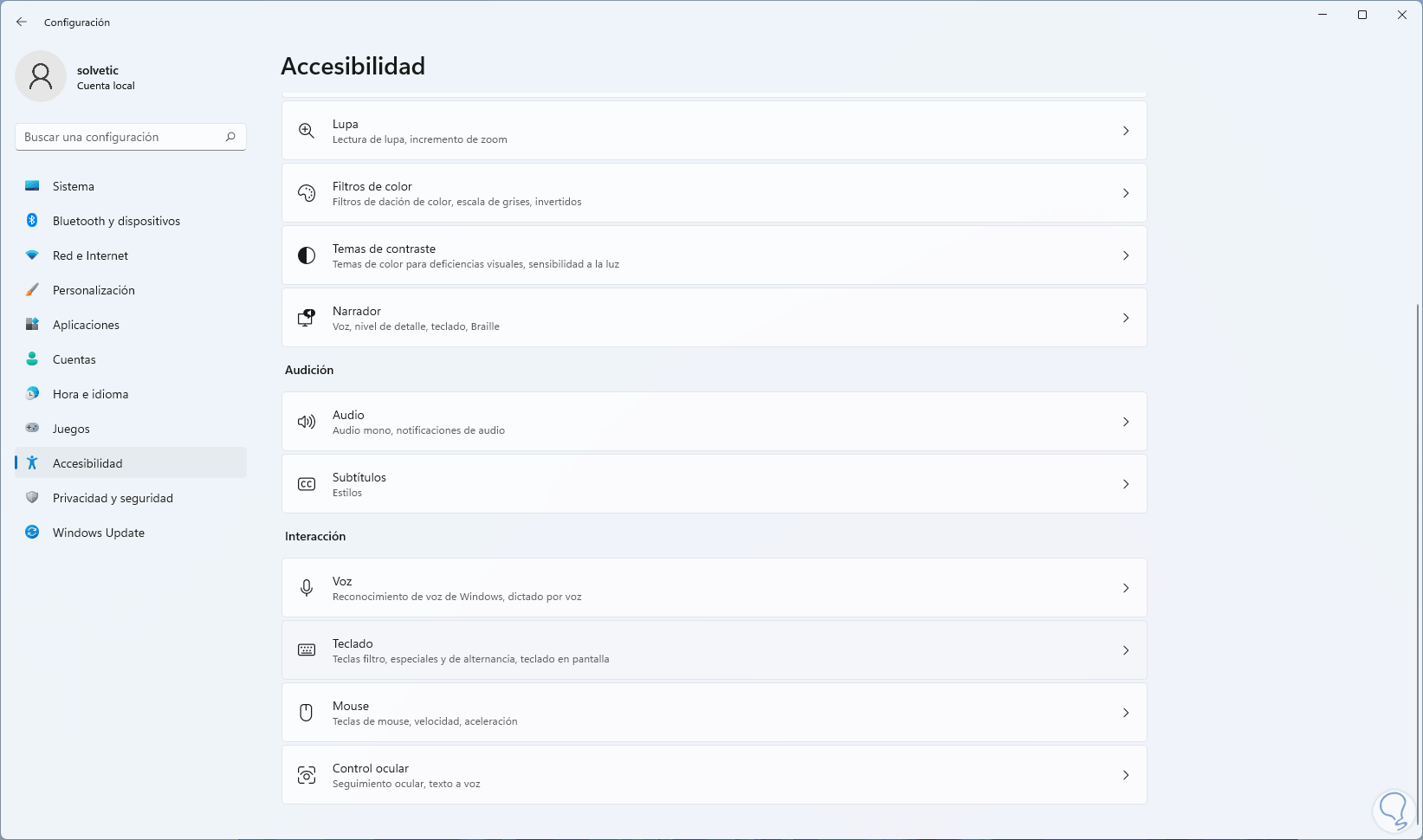Image resolution: width=1423 pixels, height=840 pixels.
Task: Open Windows Update section
Action: click(99, 533)
